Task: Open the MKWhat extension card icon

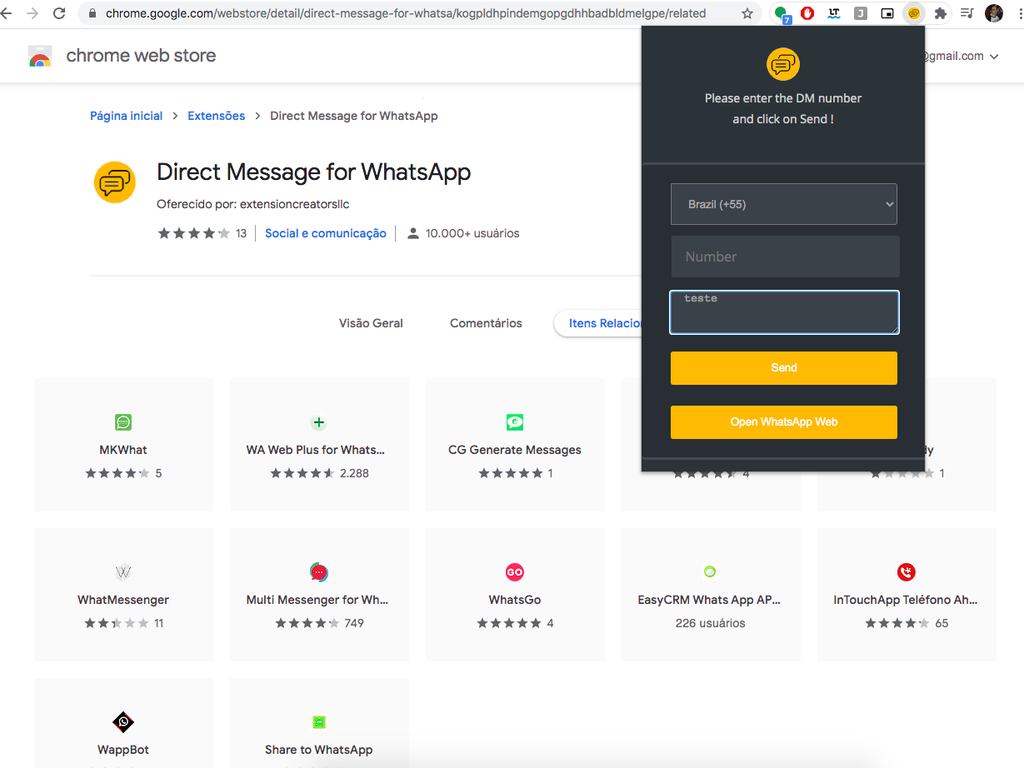Action: 123,423
